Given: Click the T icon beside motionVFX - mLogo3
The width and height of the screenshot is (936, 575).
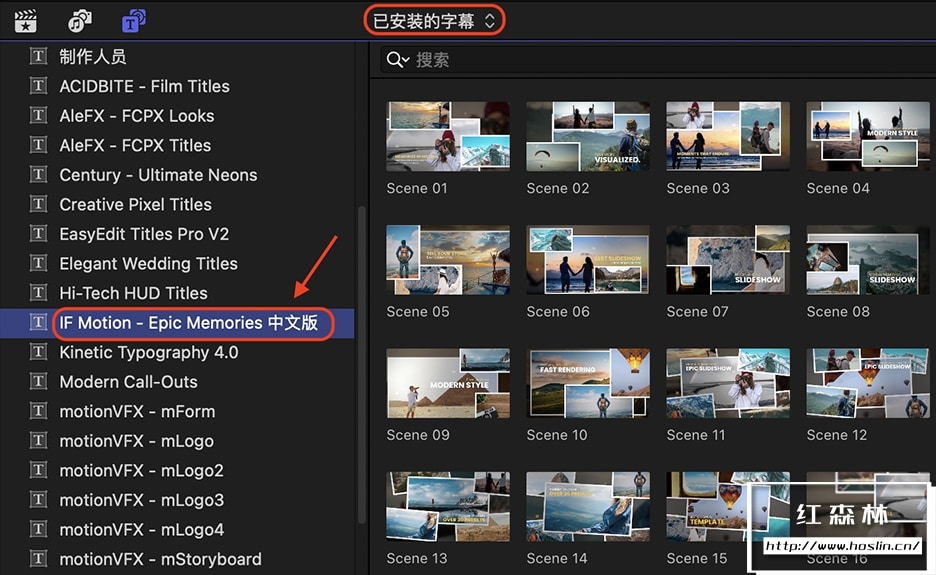Looking at the screenshot, I should 38,499.
